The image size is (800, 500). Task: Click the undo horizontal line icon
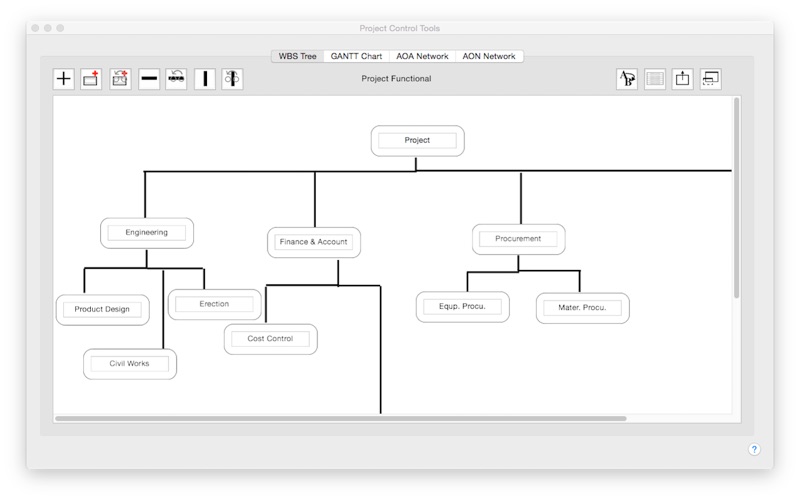tap(176, 79)
